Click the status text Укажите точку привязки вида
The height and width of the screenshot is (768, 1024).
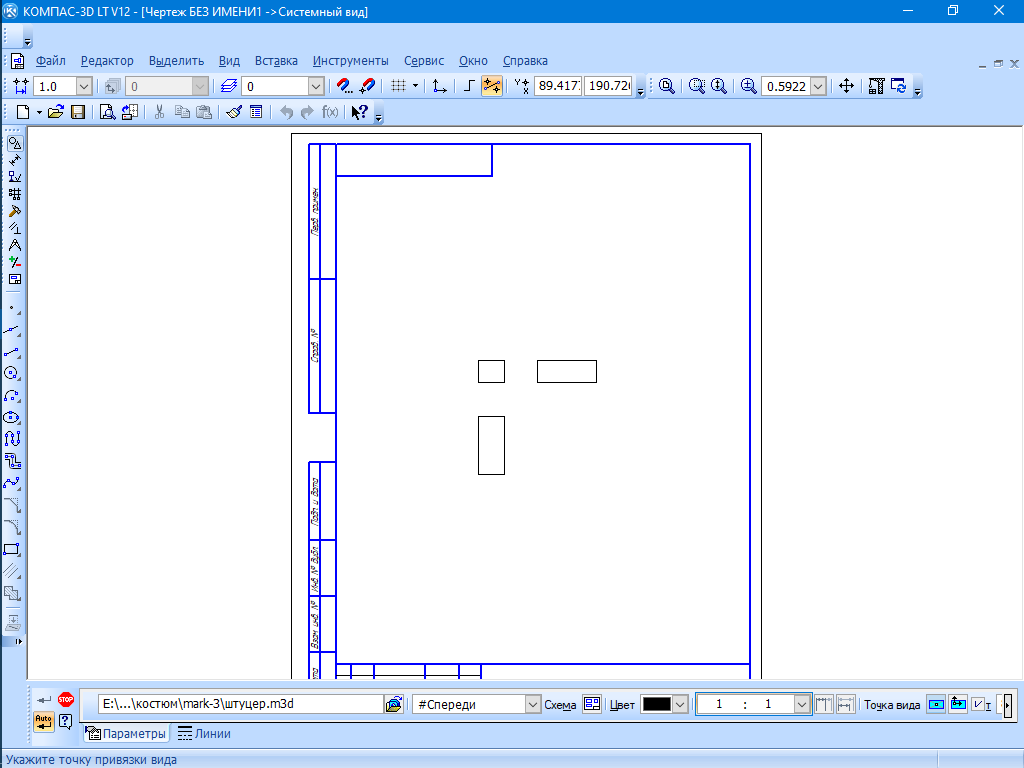(91, 760)
